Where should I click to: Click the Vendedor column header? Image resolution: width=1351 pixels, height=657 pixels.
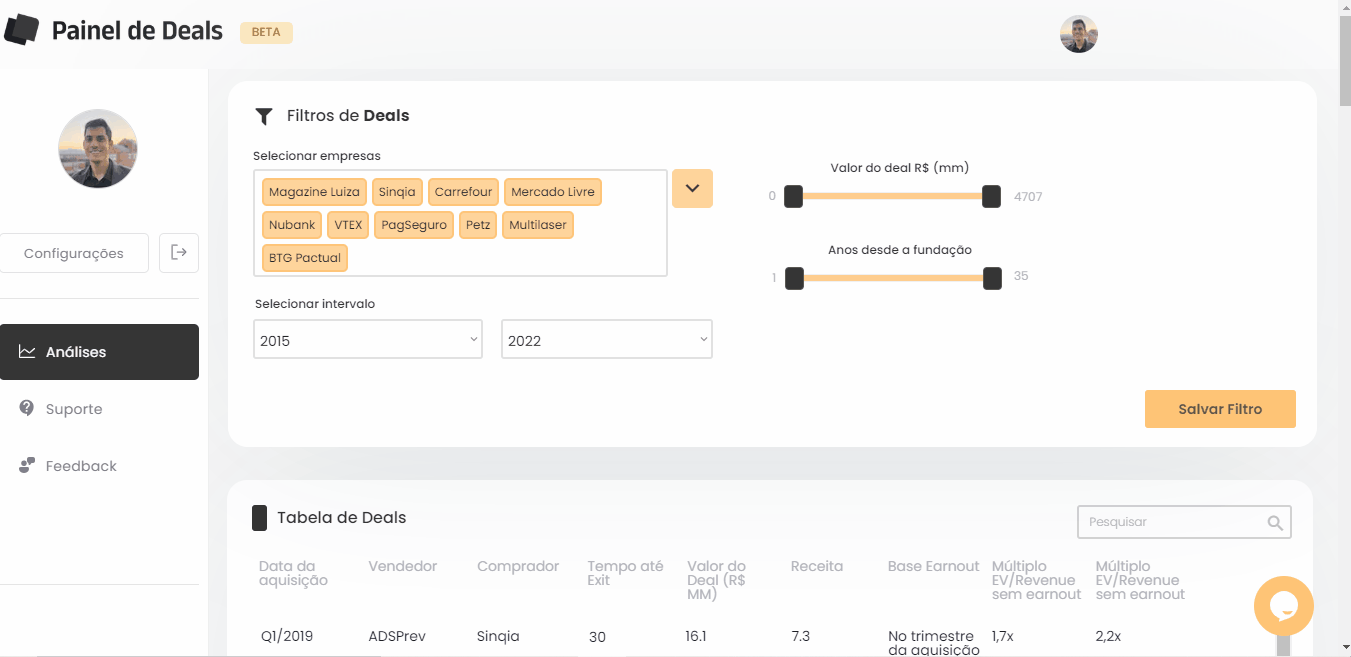coord(403,566)
